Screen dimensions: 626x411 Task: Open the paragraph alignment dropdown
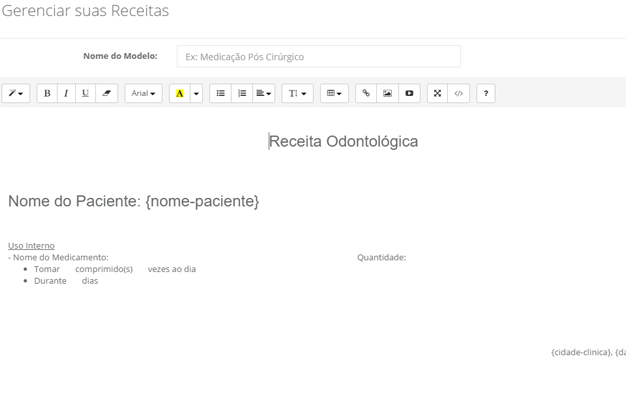click(x=264, y=93)
